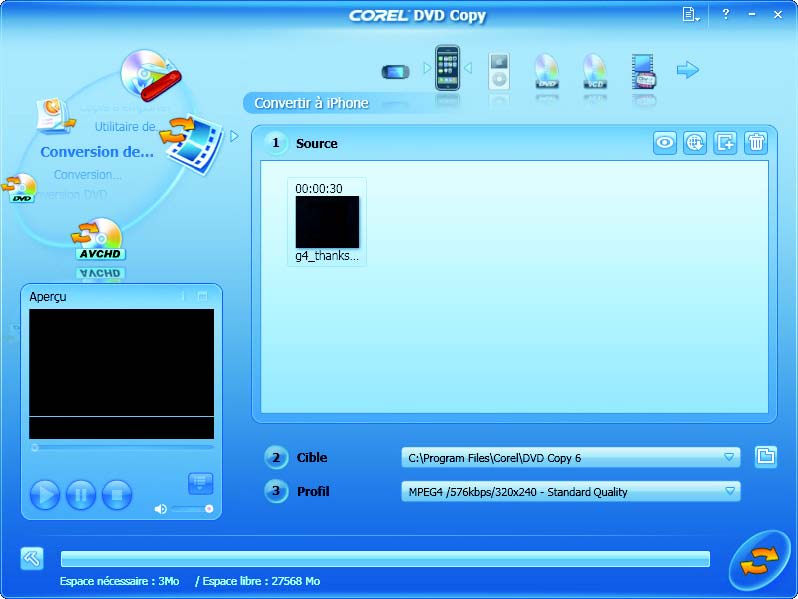The height and width of the screenshot is (599, 798).
Task: Delete source with the trash icon
Action: [x=756, y=142]
